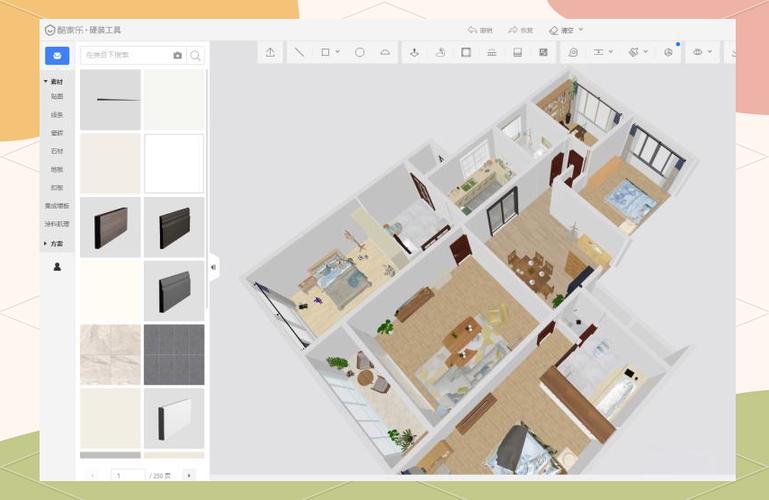
Task: Expand the paint bucket dropdown arrow
Action: (x=646, y=51)
